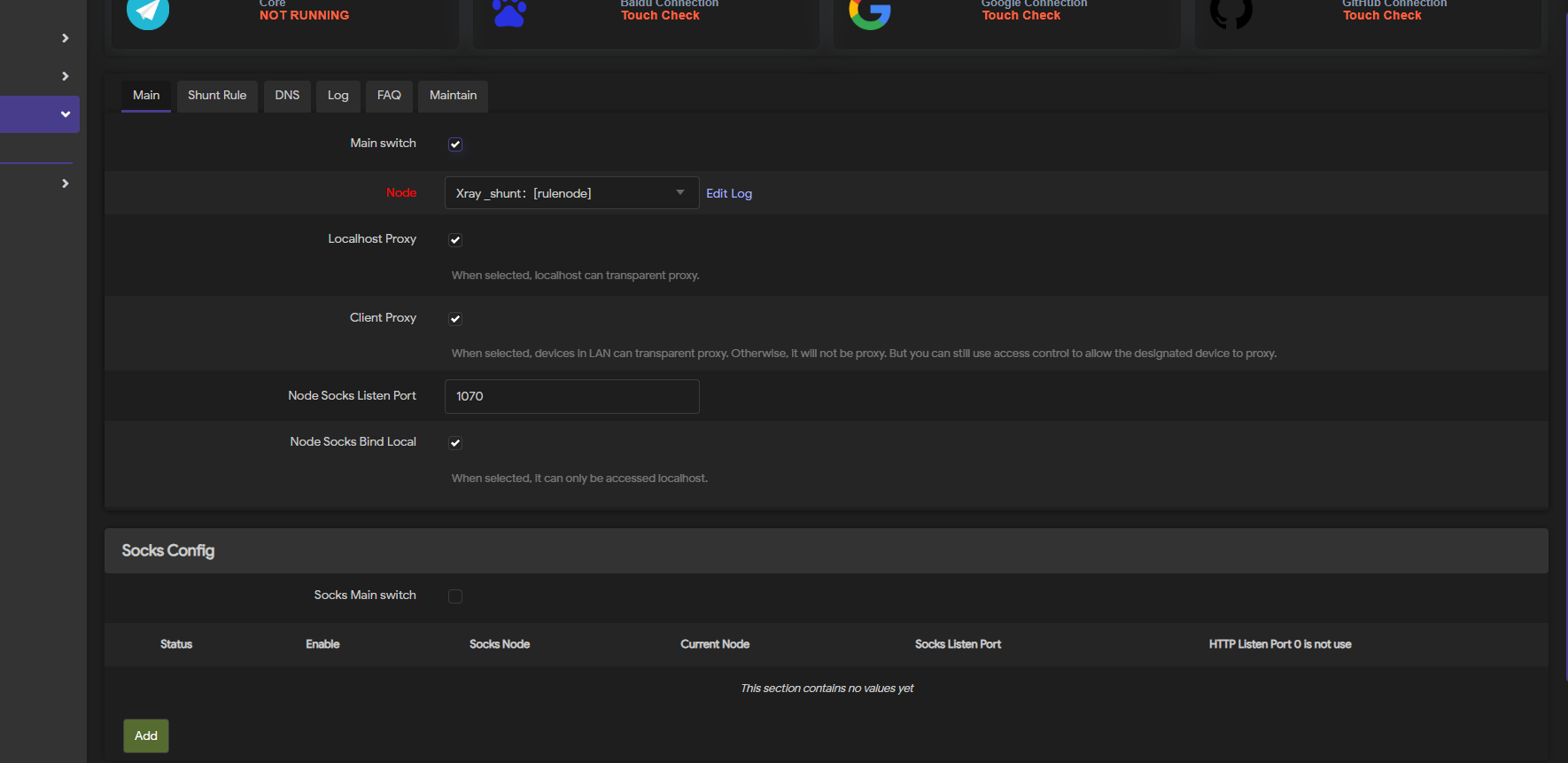Click the Socks Listen Port column header
The image size is (1568, 763).
[958, 644]
